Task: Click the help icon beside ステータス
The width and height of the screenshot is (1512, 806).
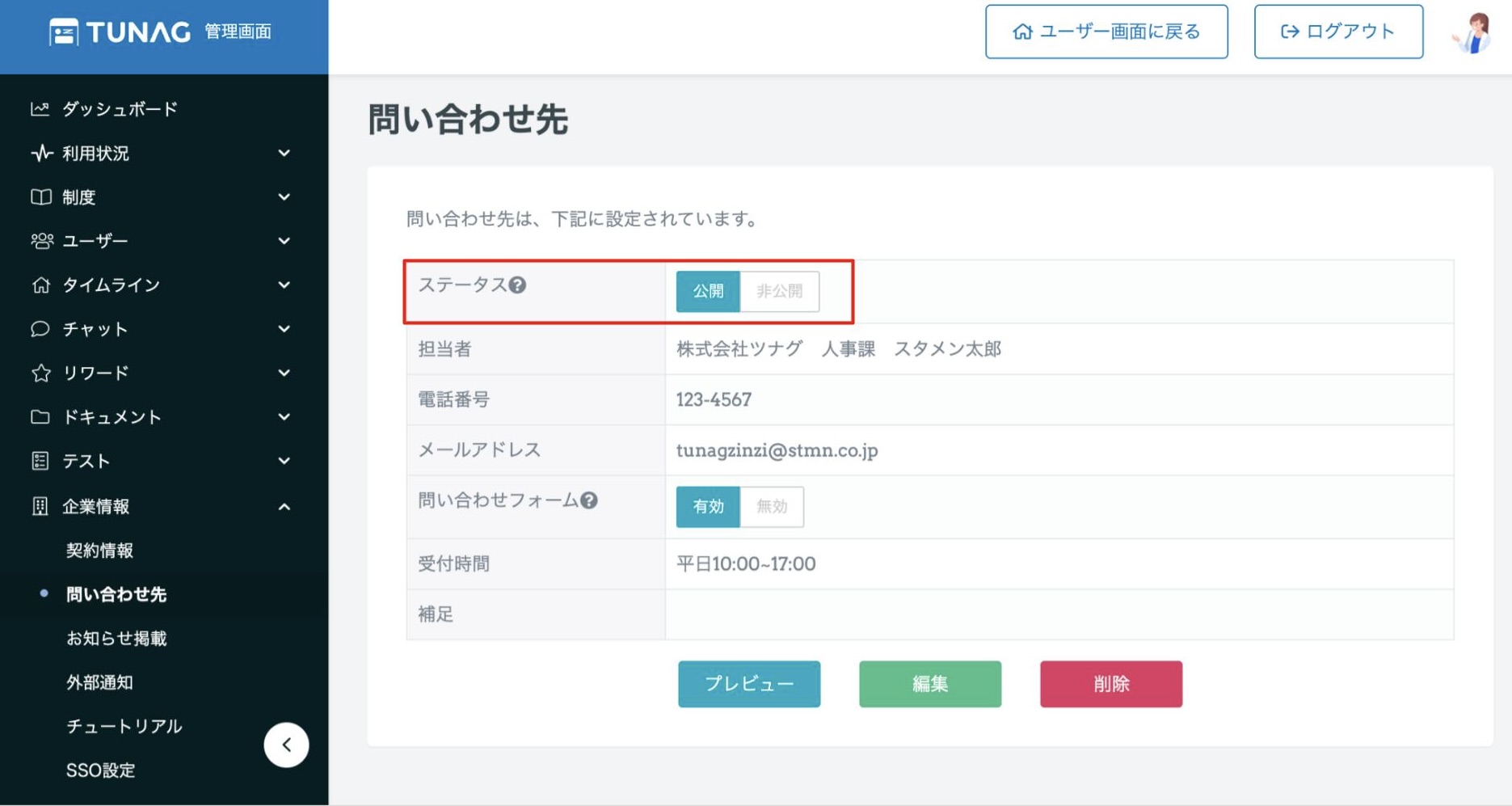Action: [x=518, y=285]
